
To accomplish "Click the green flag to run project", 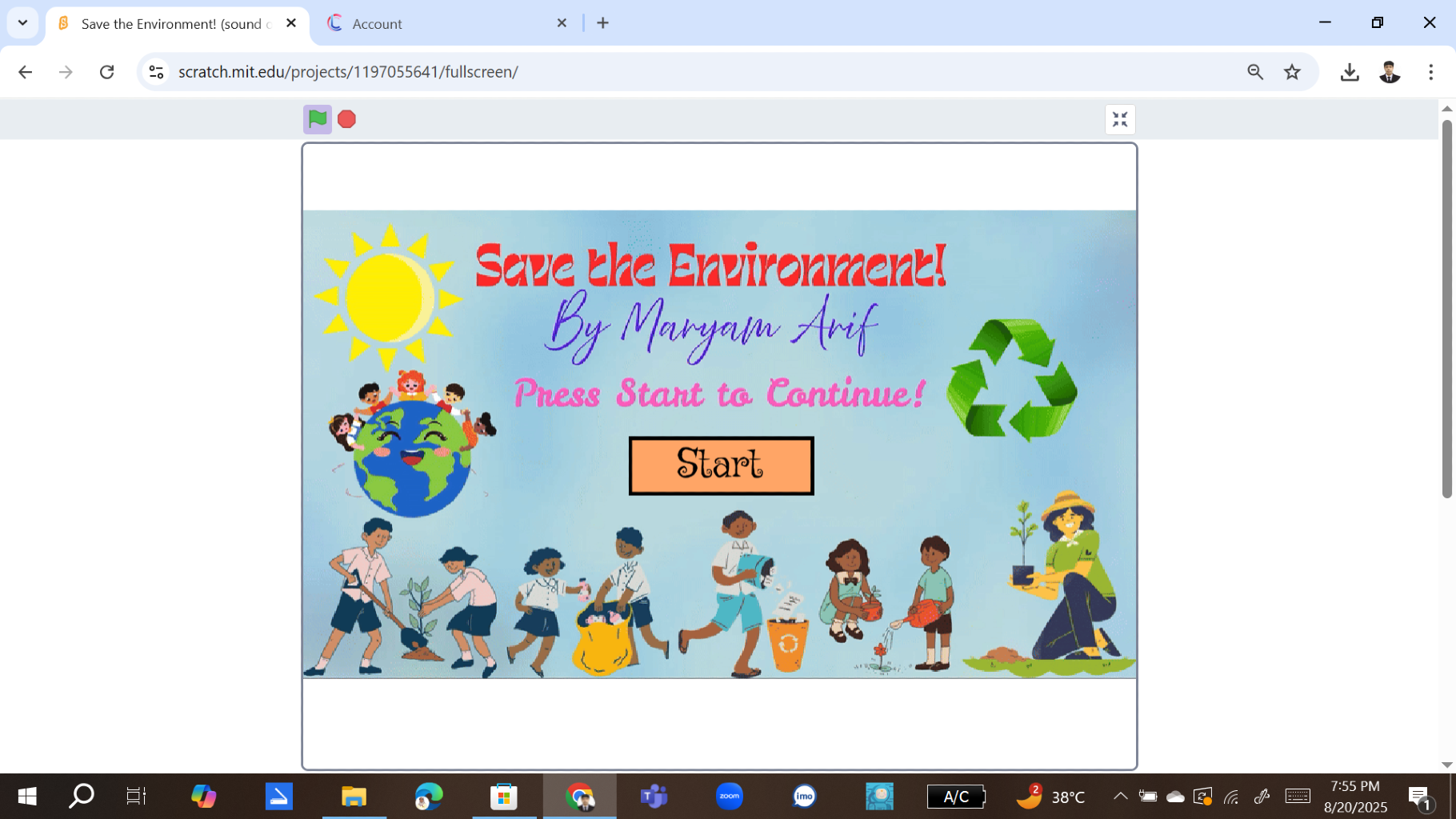I will (x=318, y=119).
